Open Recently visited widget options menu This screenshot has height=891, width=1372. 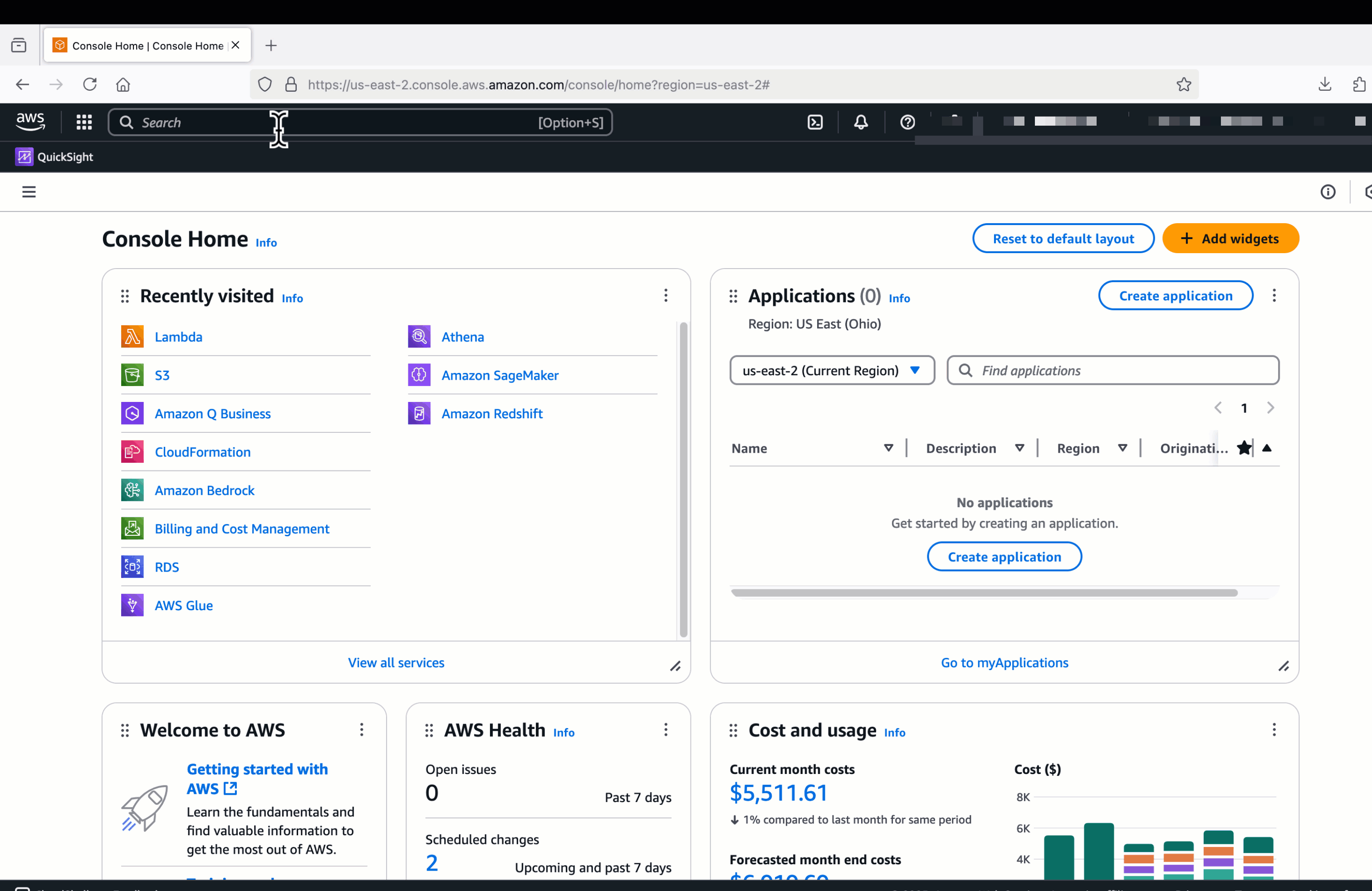(x=665, y=296)
